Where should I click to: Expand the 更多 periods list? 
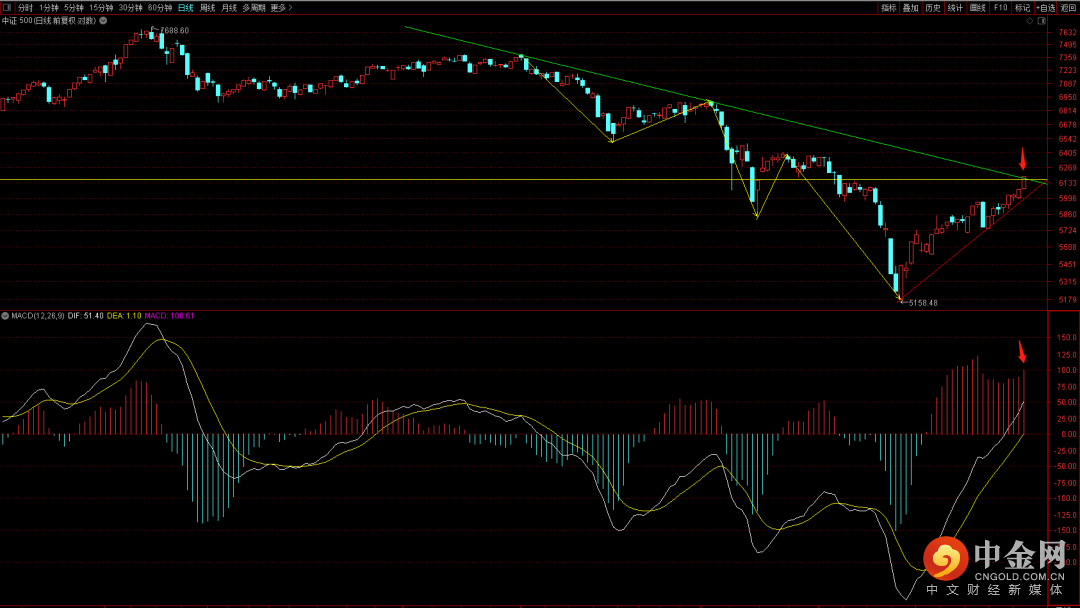tap(281, 7)
